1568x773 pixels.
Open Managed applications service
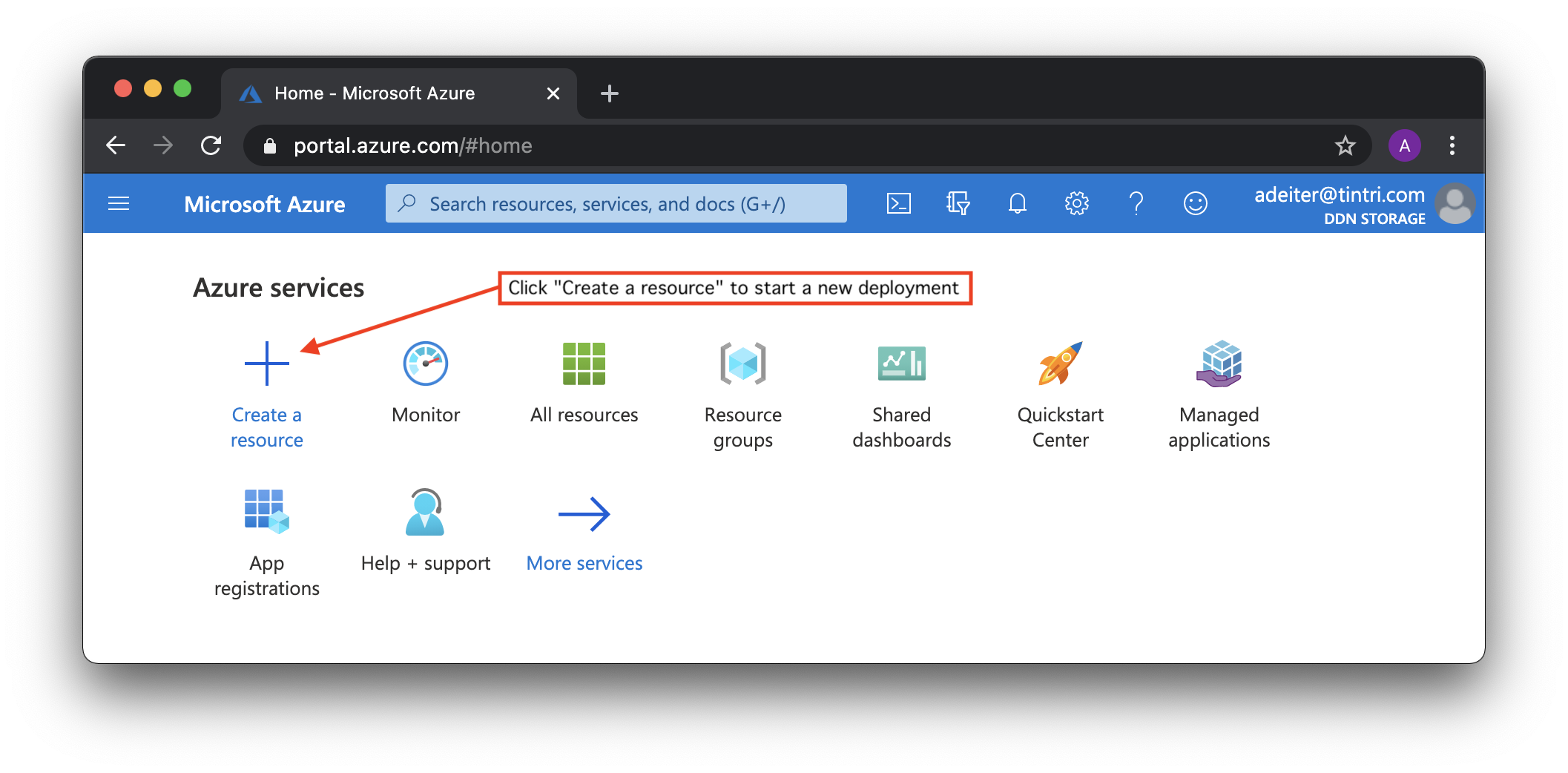[1219, 364]
